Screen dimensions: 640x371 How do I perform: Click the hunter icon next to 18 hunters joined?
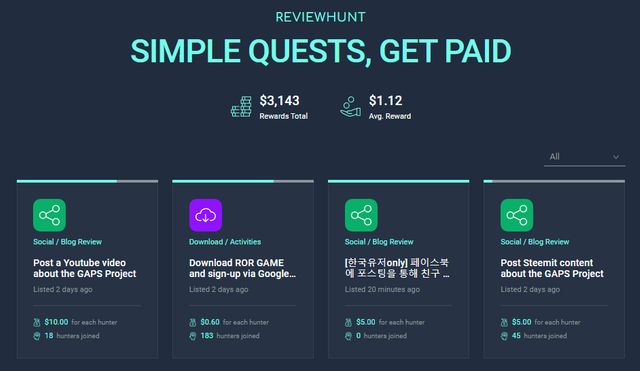[x=37, y=336]
